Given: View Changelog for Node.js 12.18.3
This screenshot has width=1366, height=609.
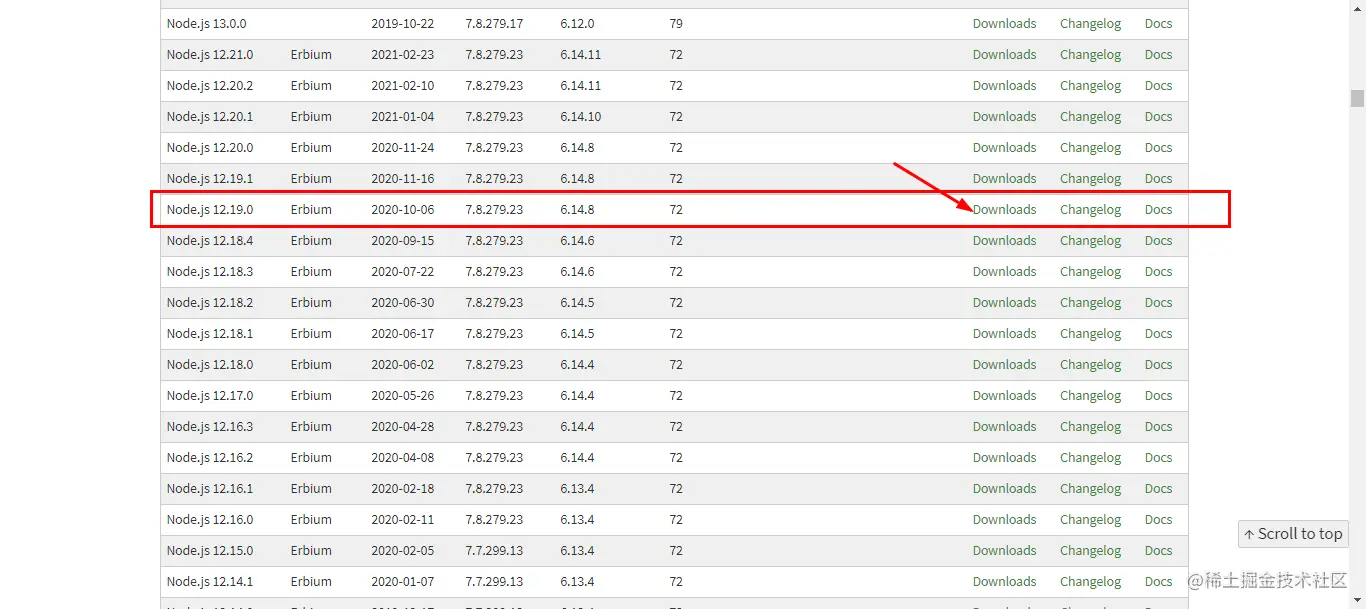Looking at the screenshot, I should pos(1090,272).
